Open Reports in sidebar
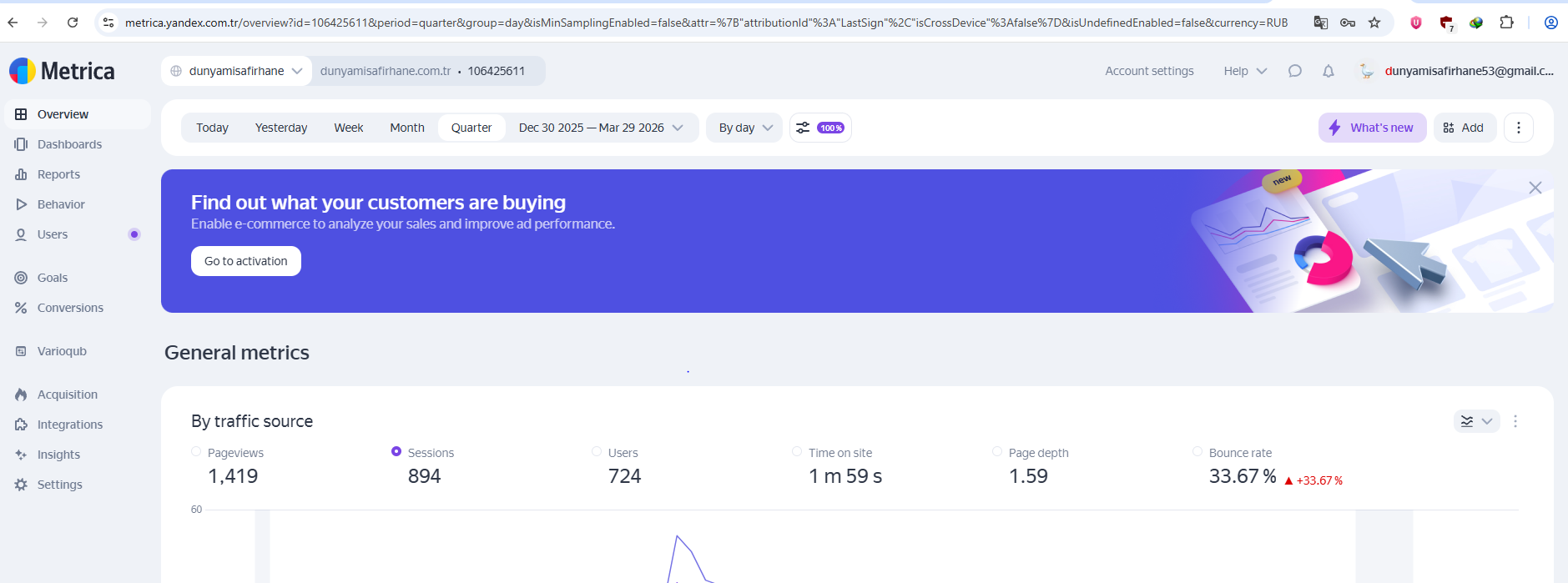The width and height of the screenshot is (1568, 583). 78,174
